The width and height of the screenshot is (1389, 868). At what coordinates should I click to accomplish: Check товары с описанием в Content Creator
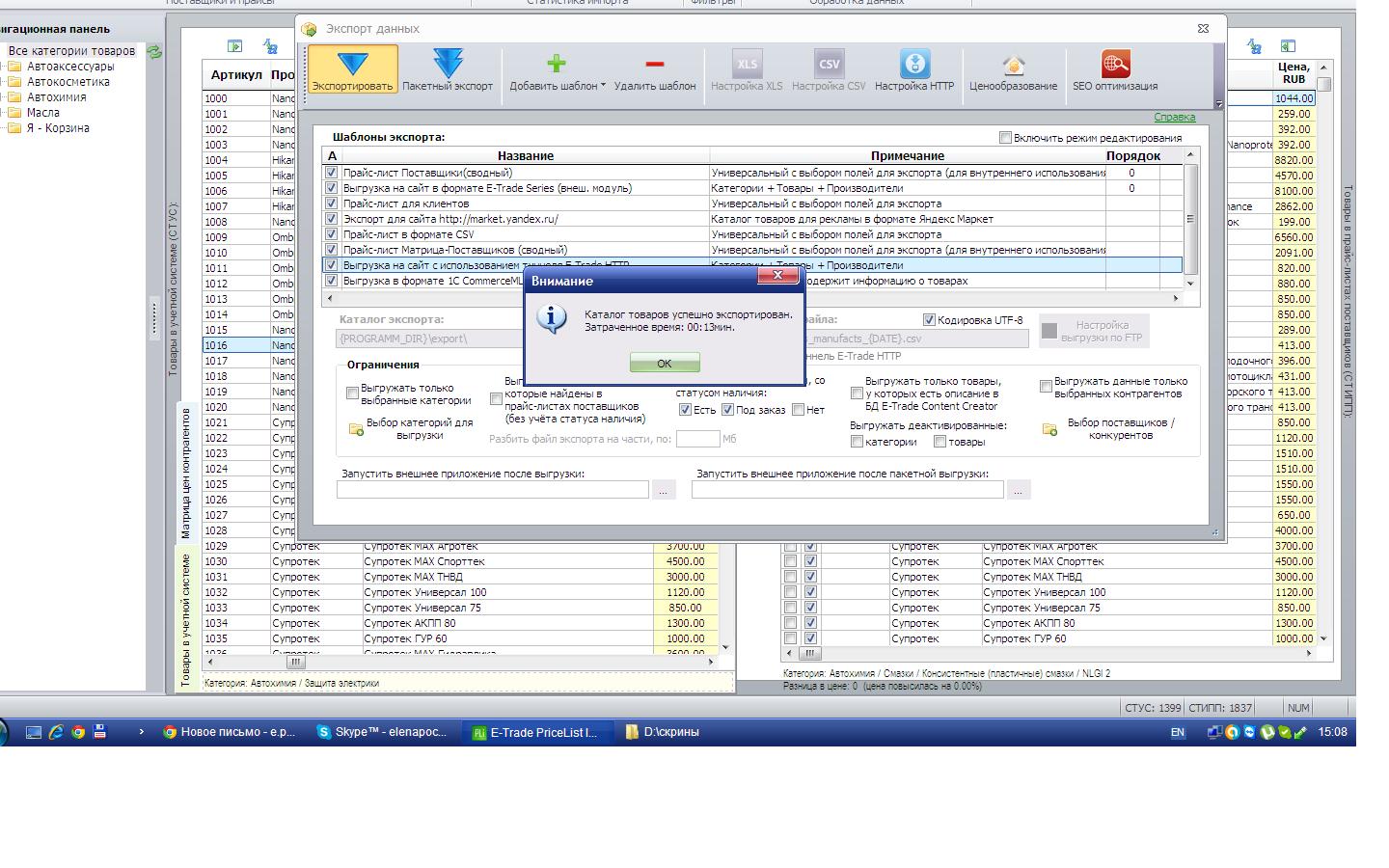pyautogui.click(x=857, y=393)
